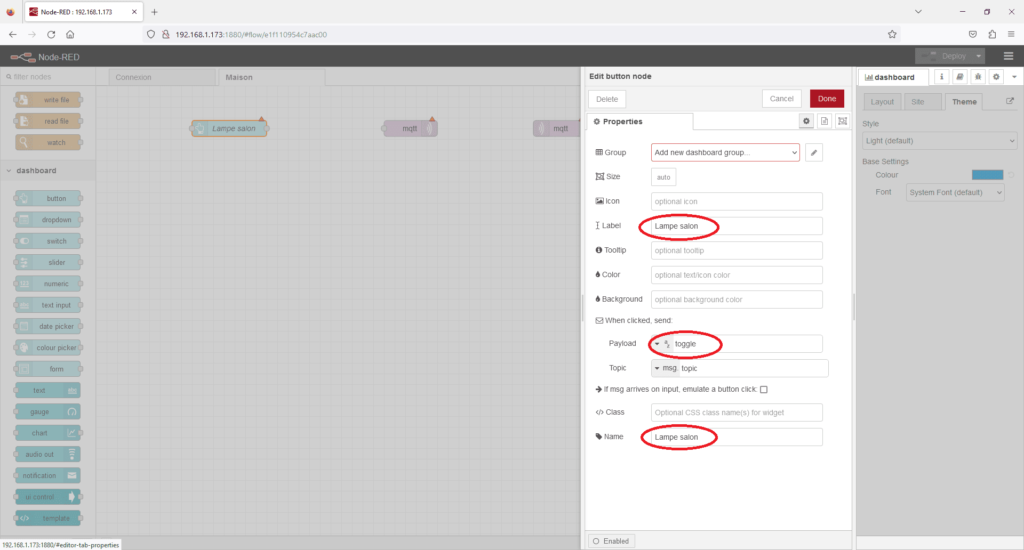
Task: Toggle the Enabled node state button
Action: coord(610,540)
